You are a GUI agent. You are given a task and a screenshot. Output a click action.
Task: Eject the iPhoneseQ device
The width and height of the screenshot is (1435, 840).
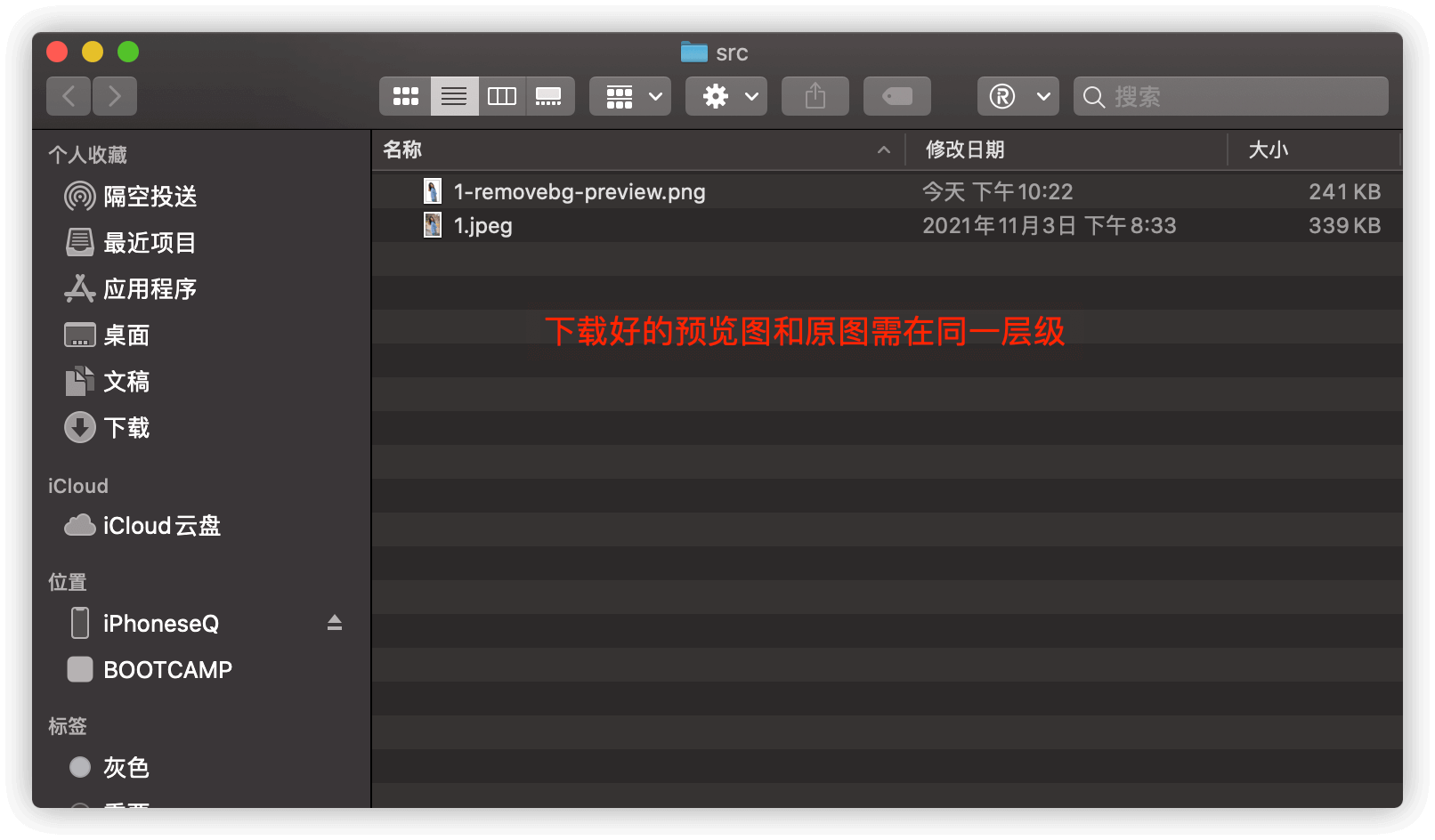pyautogui.click(x=335, y=623)
